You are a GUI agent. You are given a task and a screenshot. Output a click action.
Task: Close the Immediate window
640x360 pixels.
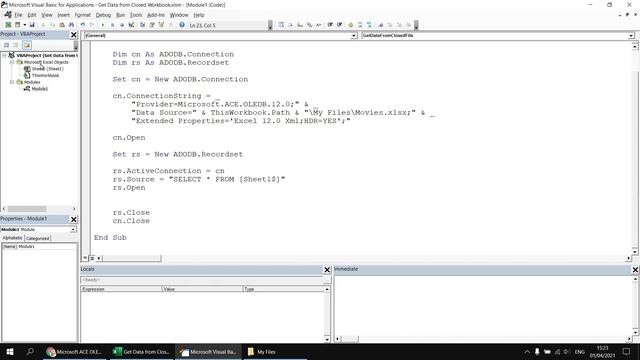[635, 270]
